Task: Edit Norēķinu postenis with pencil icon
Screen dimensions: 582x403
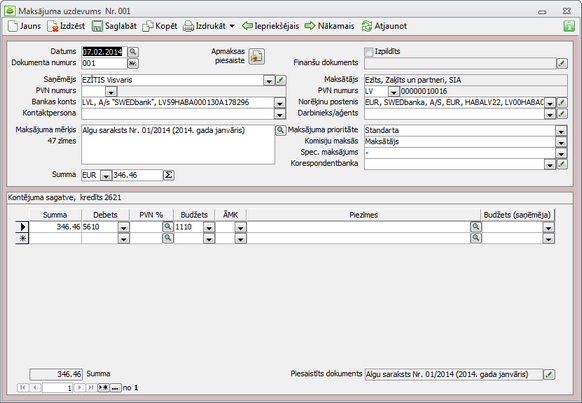Action: pos(562,102)
